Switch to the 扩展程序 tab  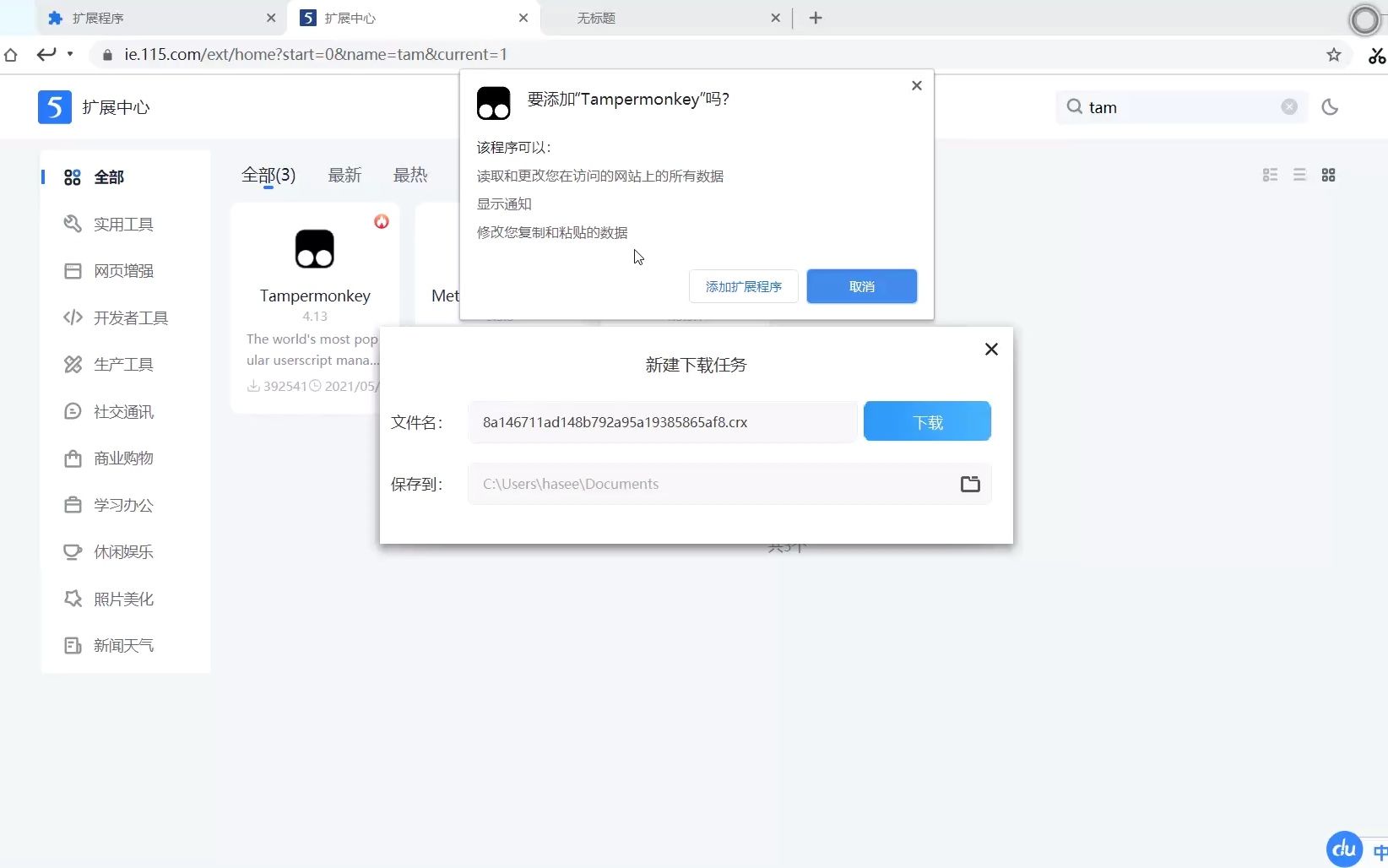tap(160, 18)
